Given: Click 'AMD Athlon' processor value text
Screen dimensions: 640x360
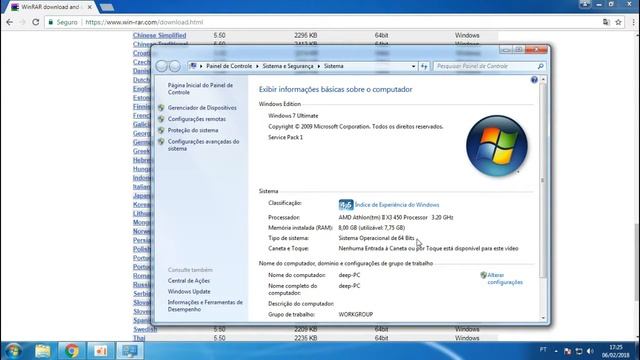Looking at the screenshot, I should click(396, 218).
